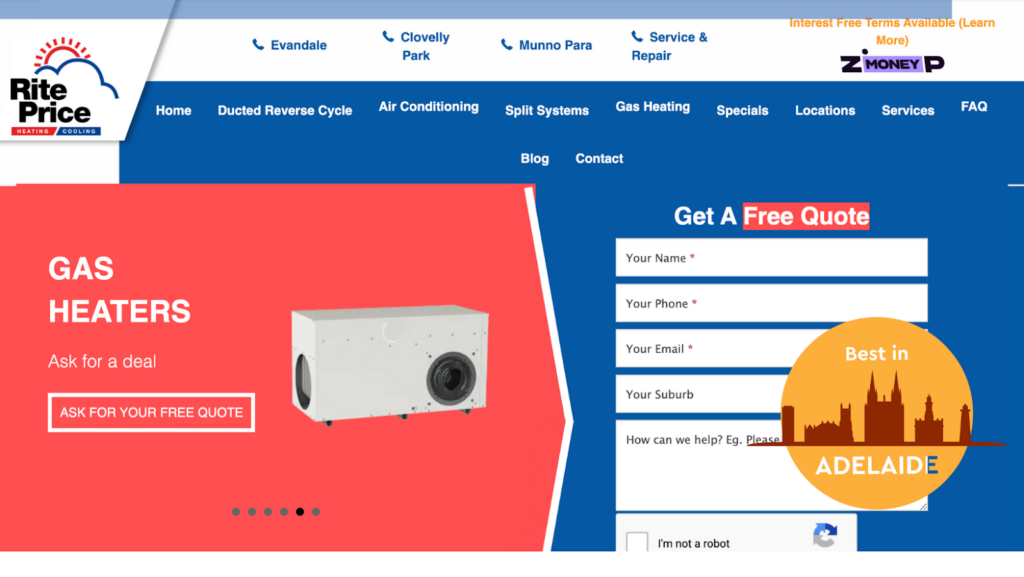Click the Your Name input field
This screenshot has width=1024, height=577.
click(x=771, y=258)
